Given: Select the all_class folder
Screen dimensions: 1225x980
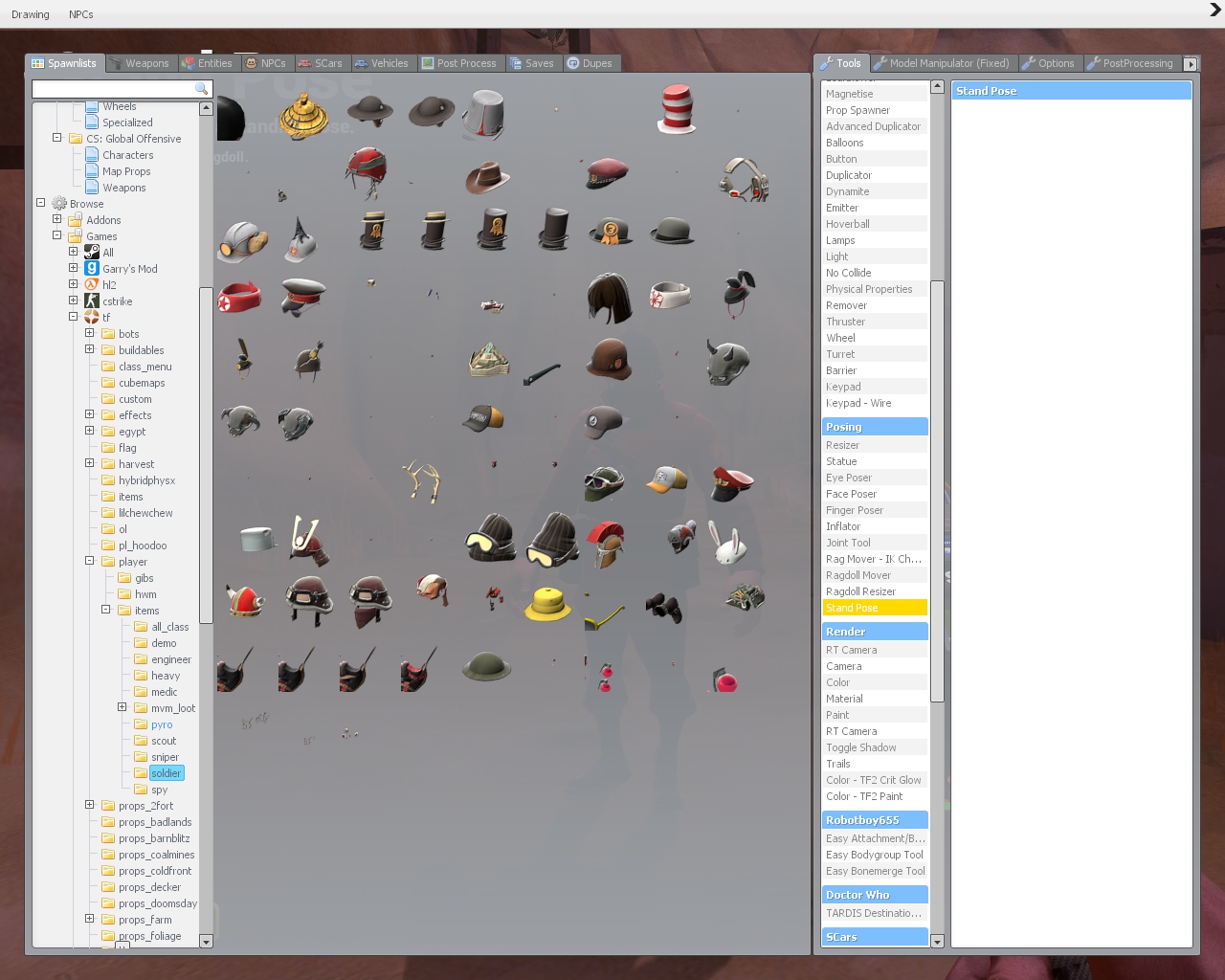Looking at the screenshot, I should click(x=170, y=627).
